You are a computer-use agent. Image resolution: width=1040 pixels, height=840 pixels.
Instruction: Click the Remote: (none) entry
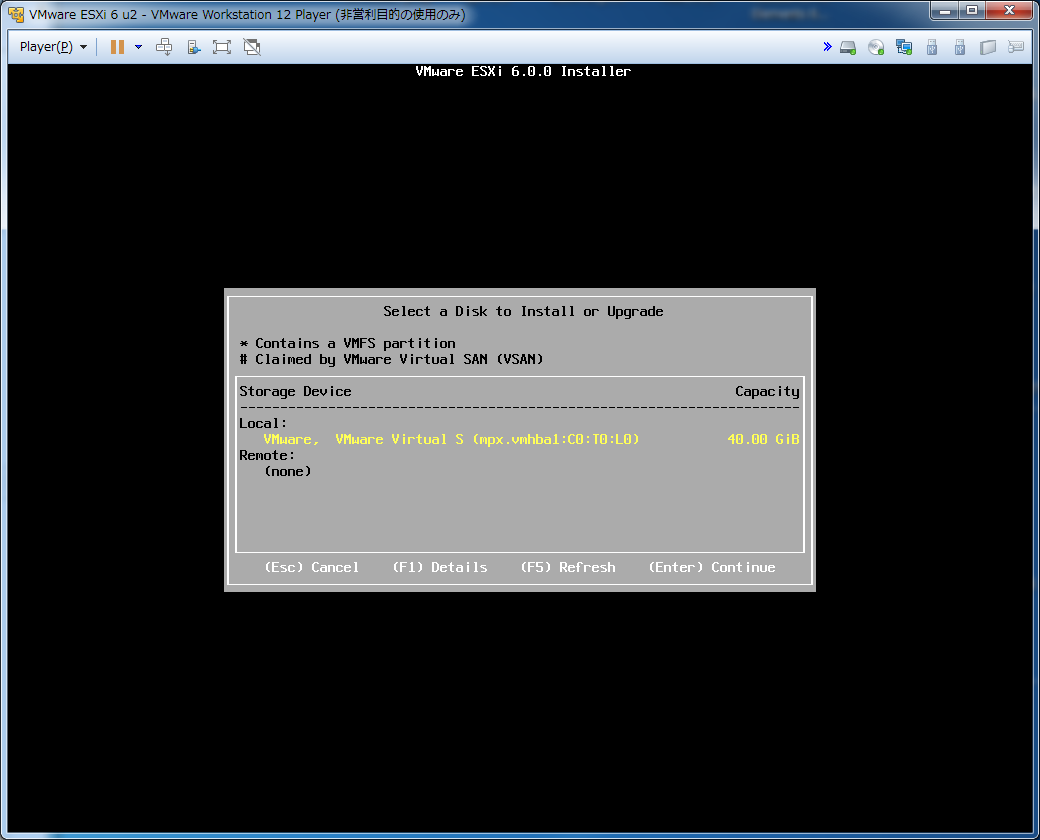(288, 471)
